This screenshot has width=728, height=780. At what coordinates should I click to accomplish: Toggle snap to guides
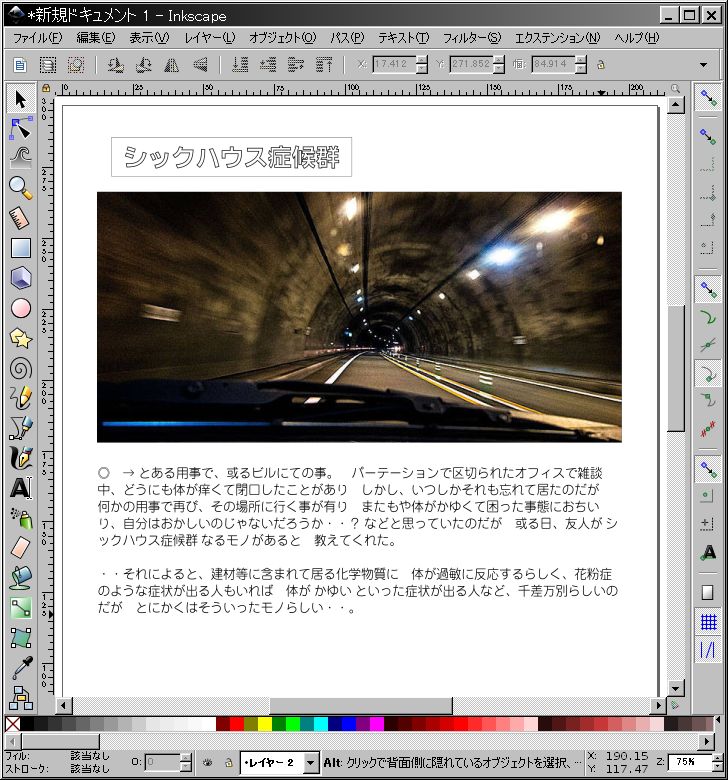pos(708,650)
